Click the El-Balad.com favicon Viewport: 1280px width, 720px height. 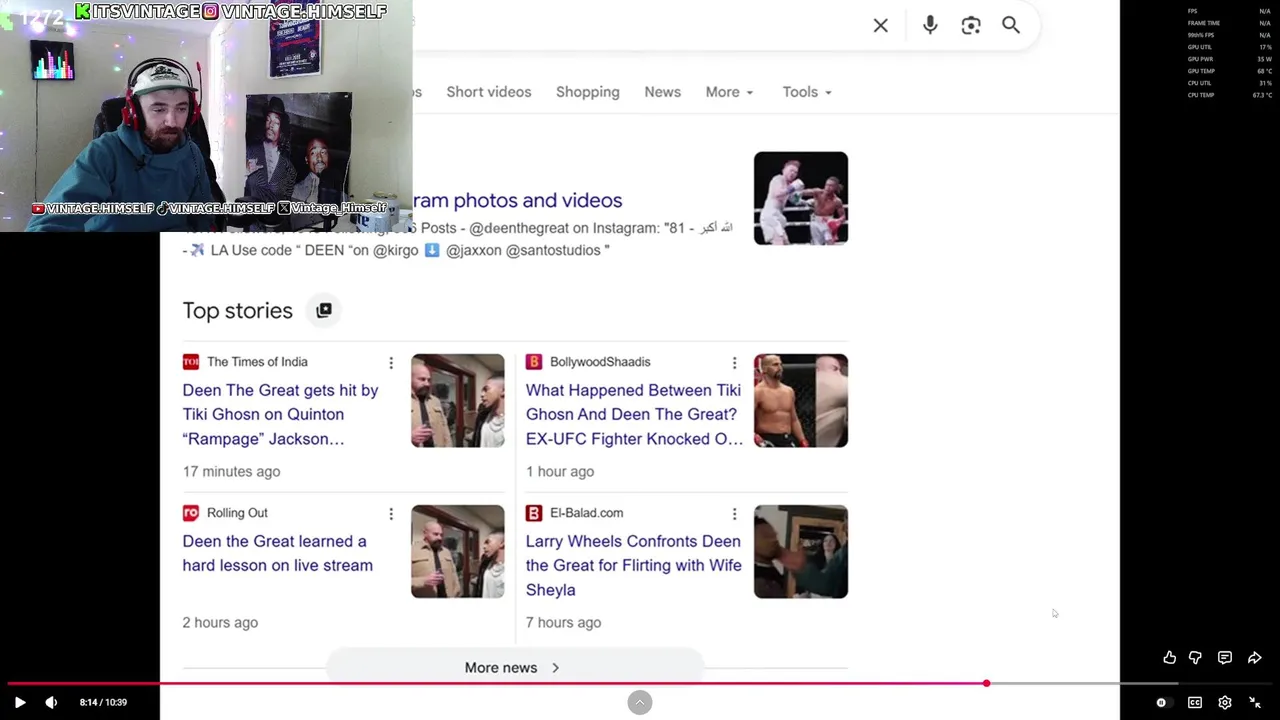[533, 513]
